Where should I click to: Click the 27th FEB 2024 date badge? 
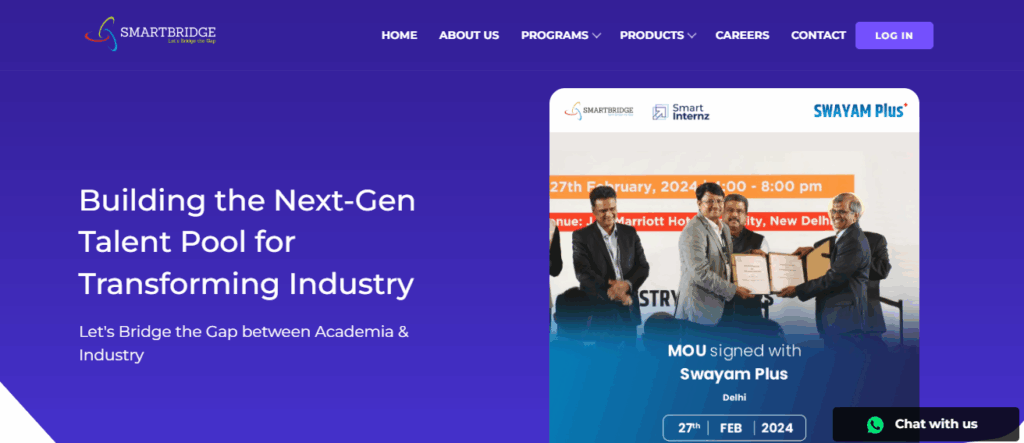pyautogui.click(x=734, y=428)
